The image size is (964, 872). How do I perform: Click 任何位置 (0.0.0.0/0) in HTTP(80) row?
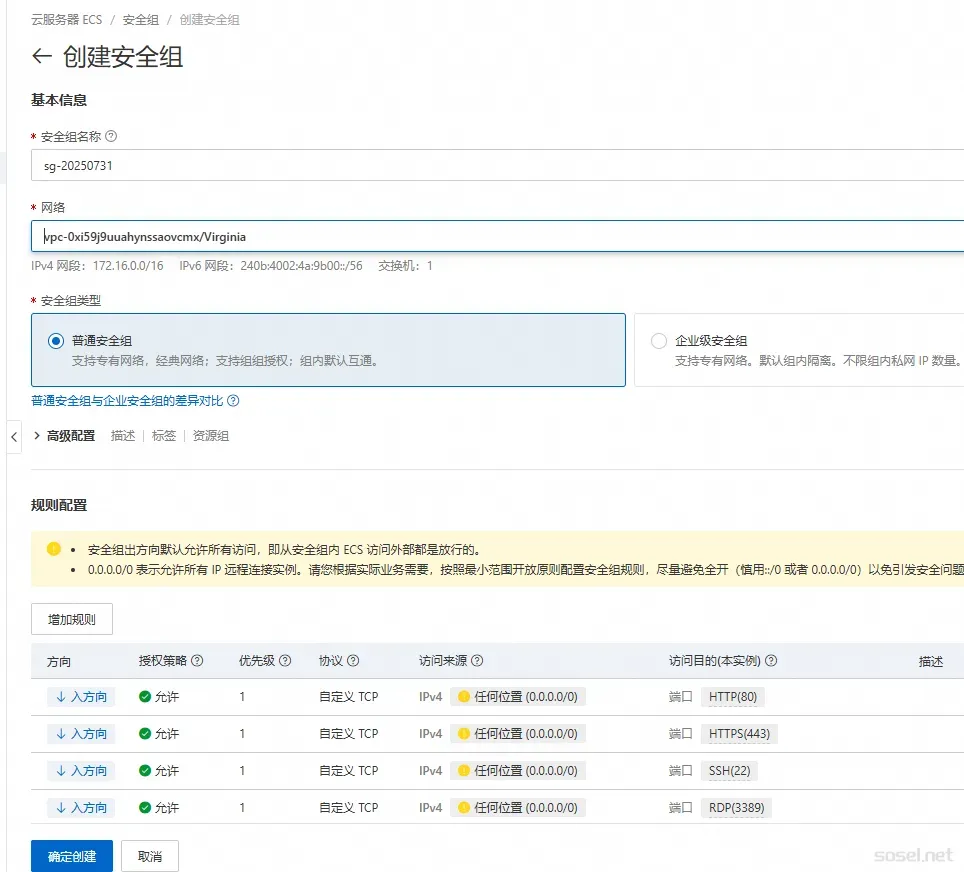click(518, 697)
